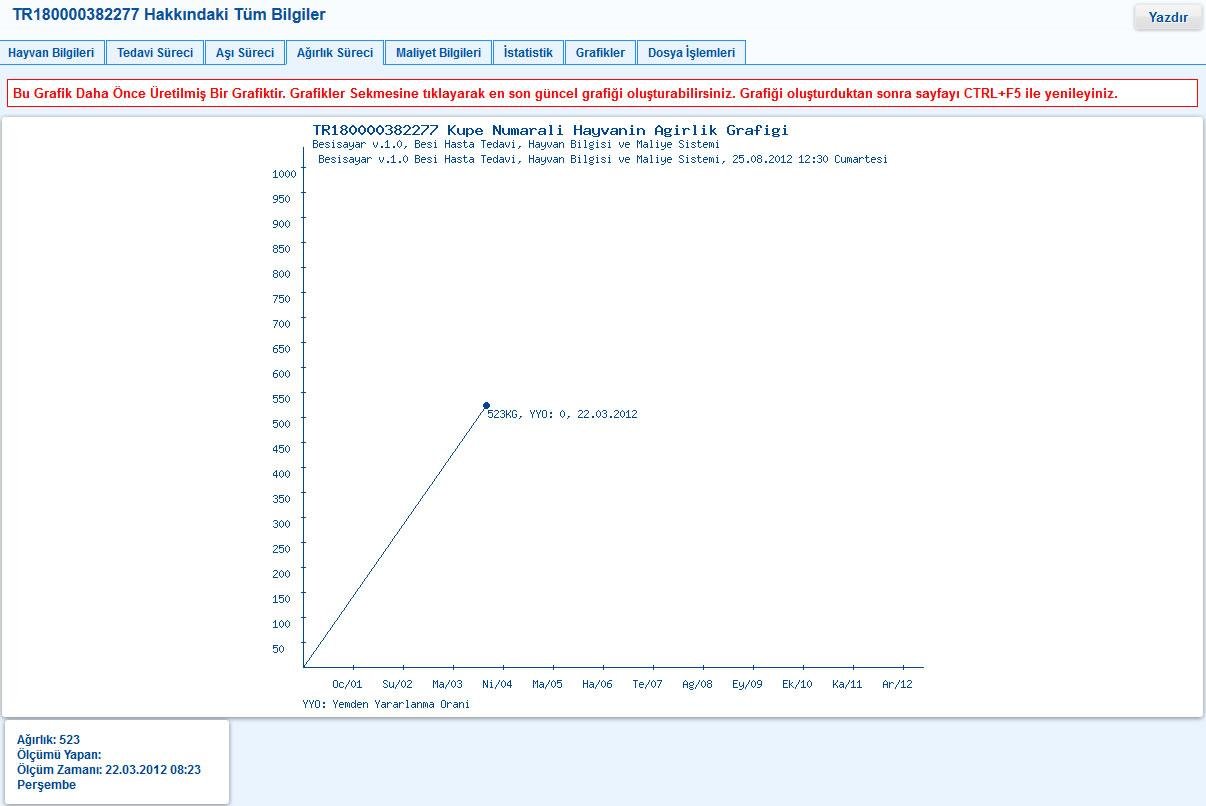Click the Ni/04 axis label
This screenshot has width=1206, height=806.
click(x=497, y=683)
